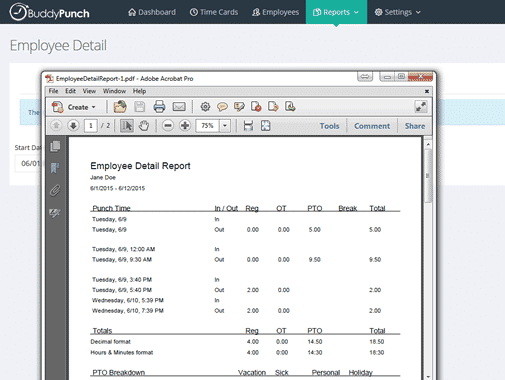Image resolution: width=505 pixels, height=380 pixels.
Task: Click the scrollbar up arrow
Action: tap(428, 144)
